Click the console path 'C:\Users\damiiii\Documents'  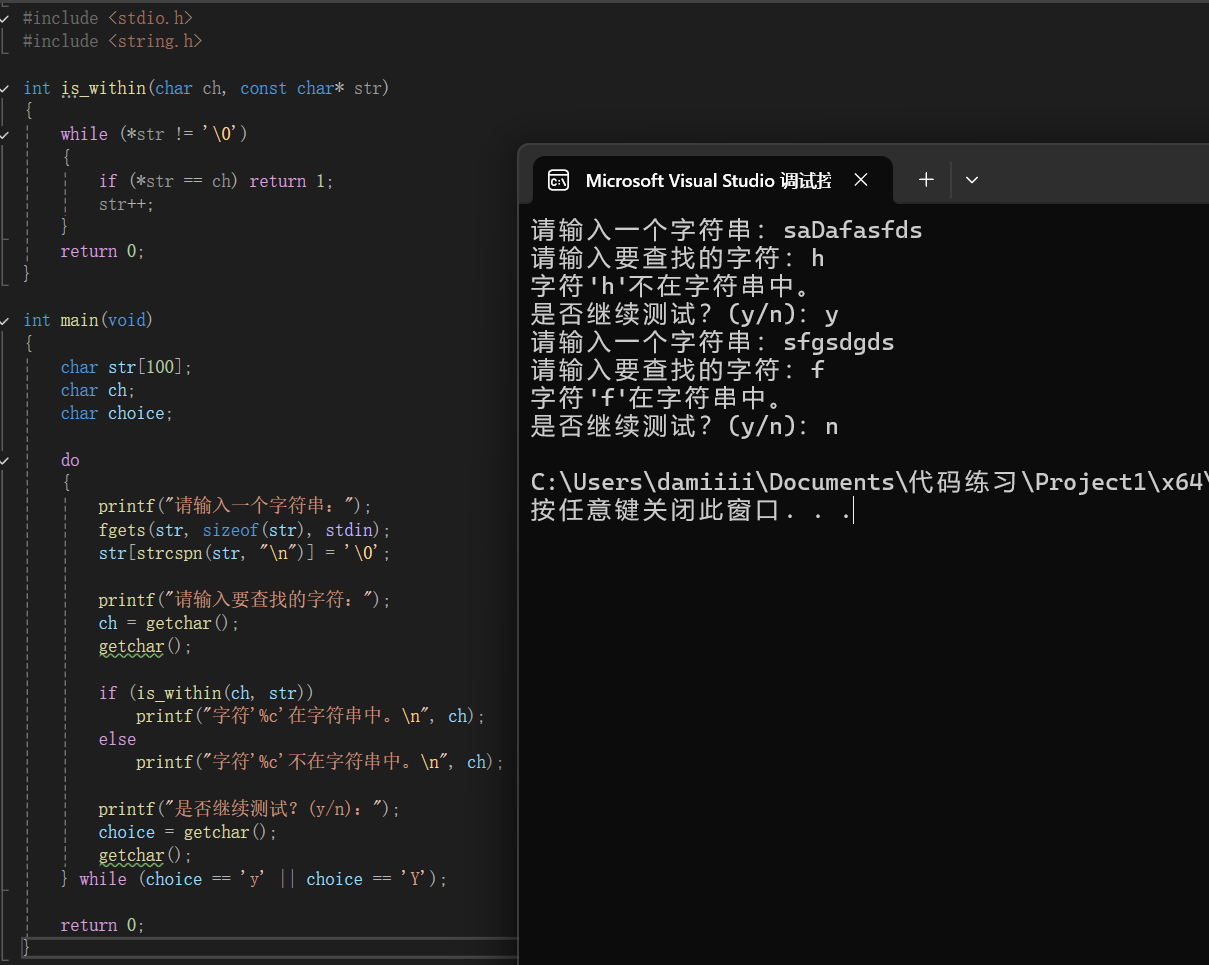coord(712,483)
